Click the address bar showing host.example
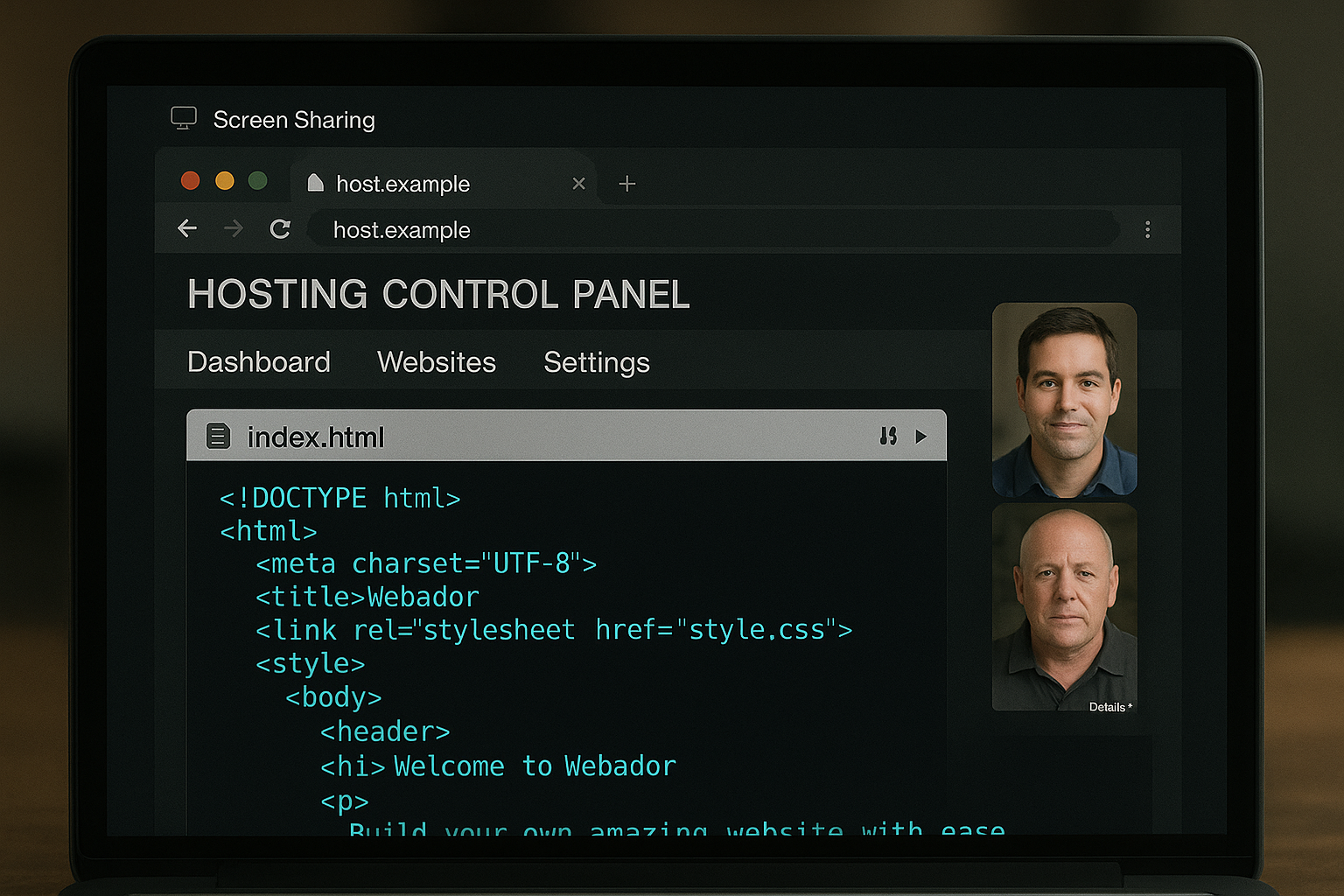The image size is (1344, 896). [x=714, y=230]
